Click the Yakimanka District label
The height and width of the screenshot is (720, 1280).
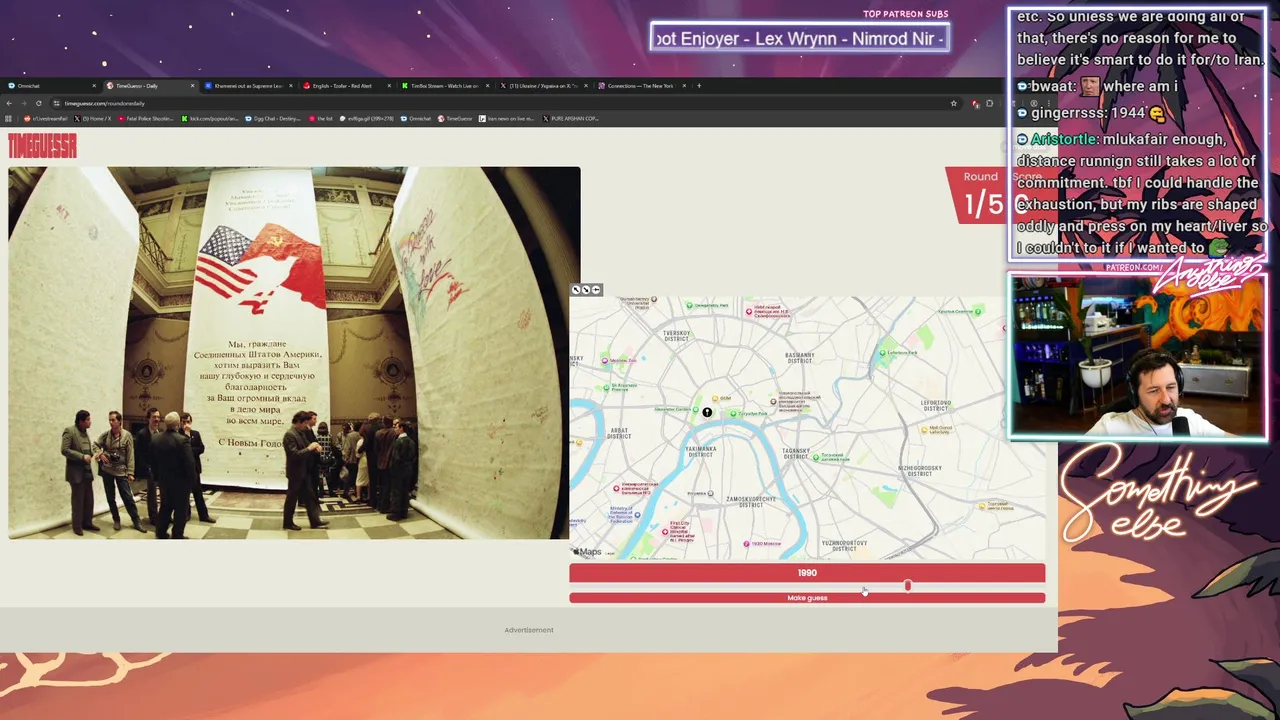point(700,451)
